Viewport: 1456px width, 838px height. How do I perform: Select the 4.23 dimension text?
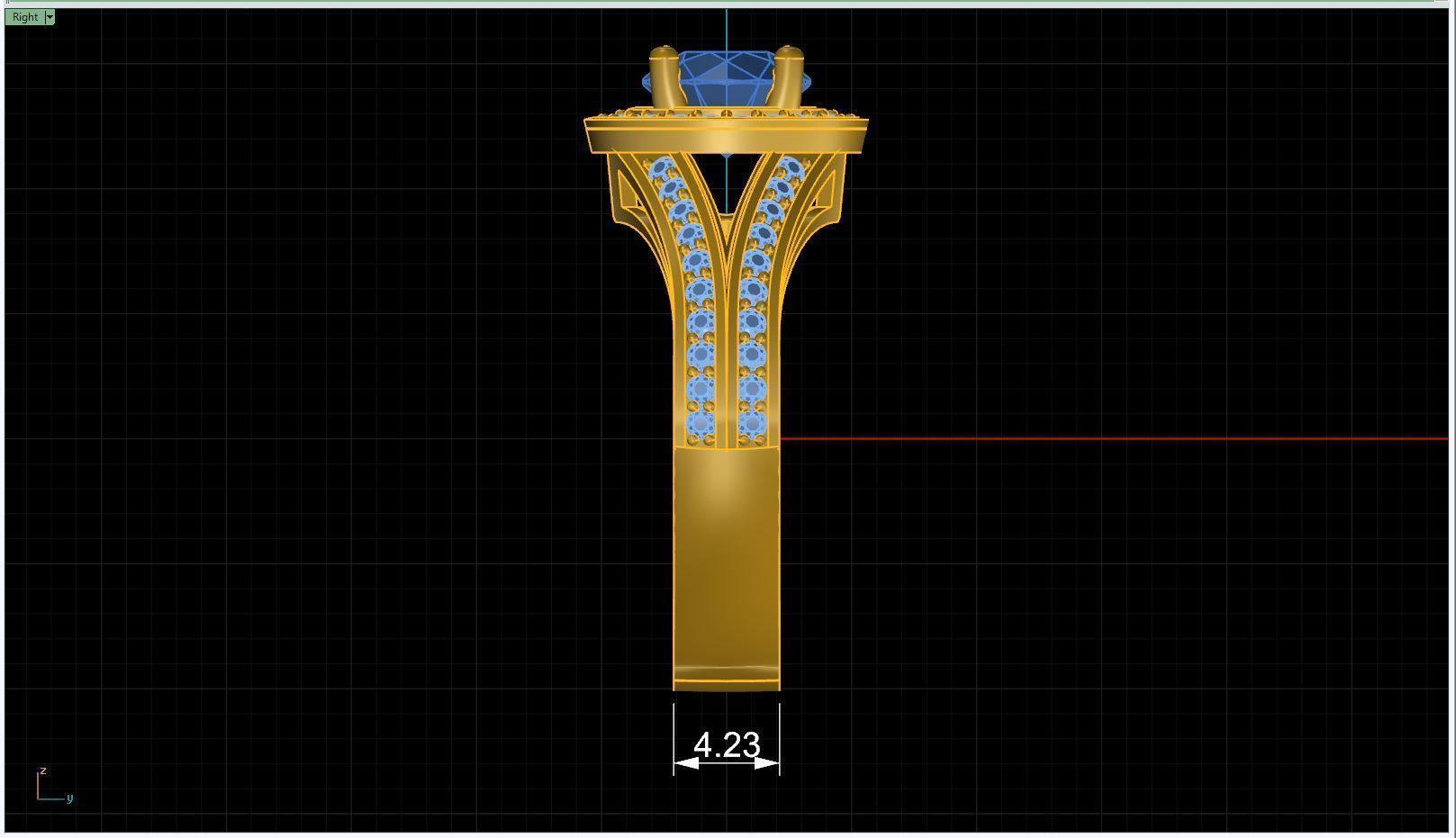pyautogui.click(x=727, y=745)
